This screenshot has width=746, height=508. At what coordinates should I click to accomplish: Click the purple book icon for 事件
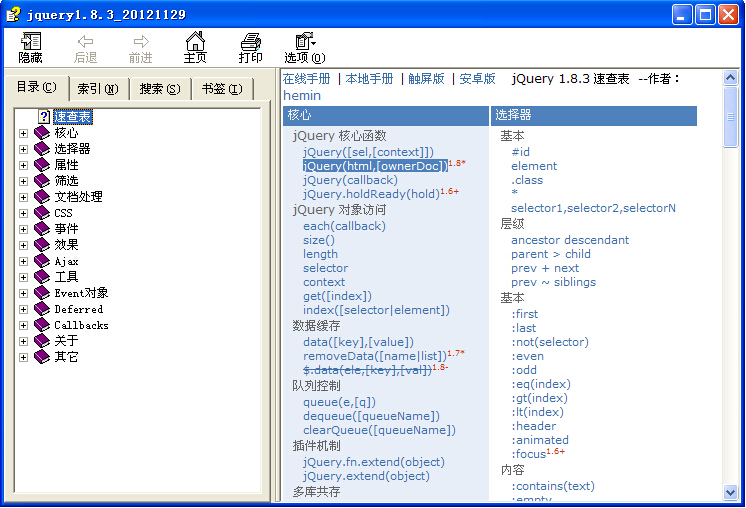pos(42,229)
